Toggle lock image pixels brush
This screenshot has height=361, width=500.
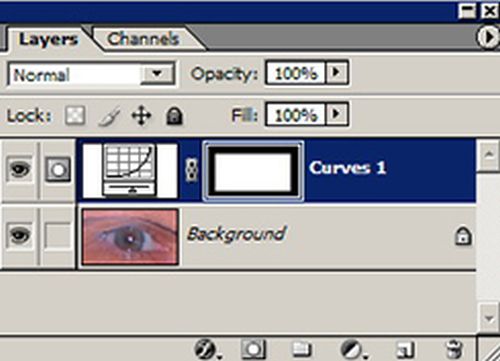pos(110,116)
